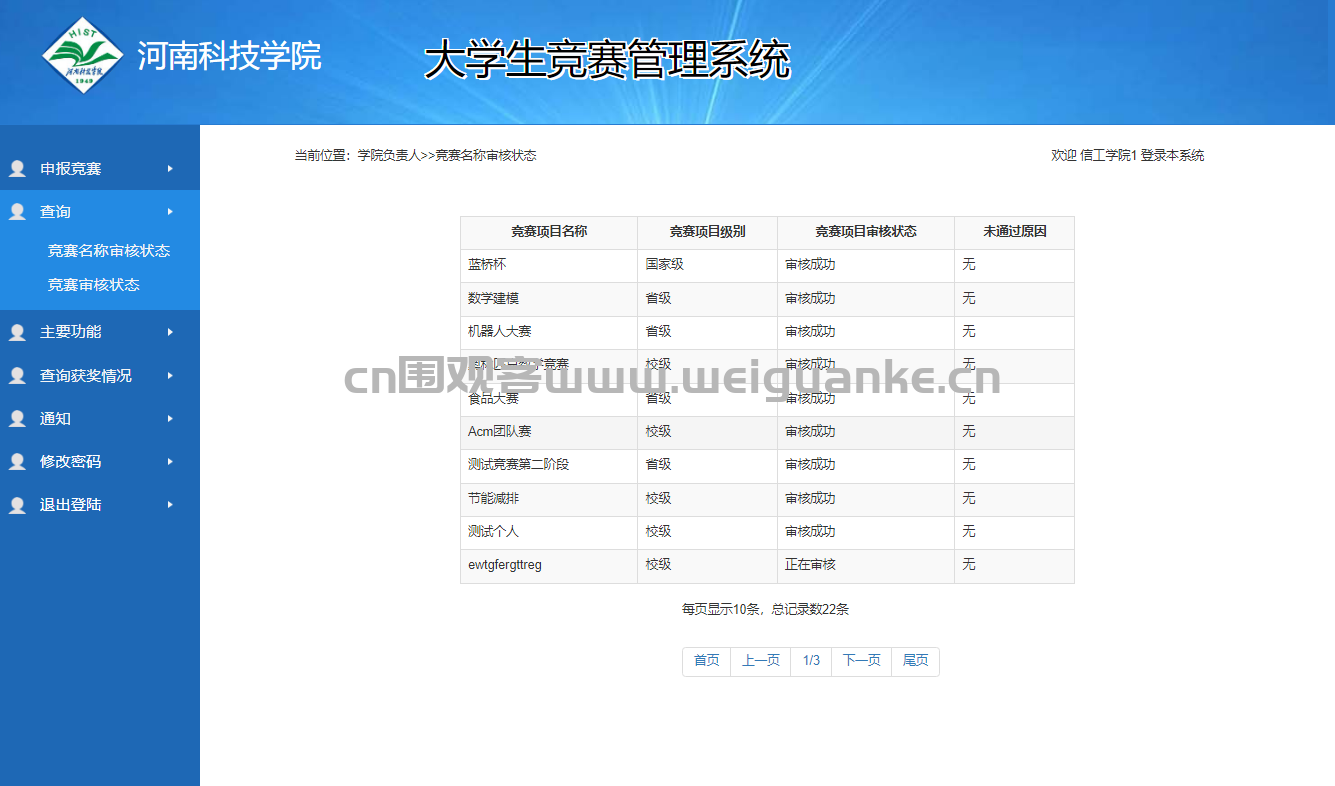Click the user icon beside 主要功能
The width and height of the screenshot is (1335, 786).
pyautogui.click(x=17, y=332)
